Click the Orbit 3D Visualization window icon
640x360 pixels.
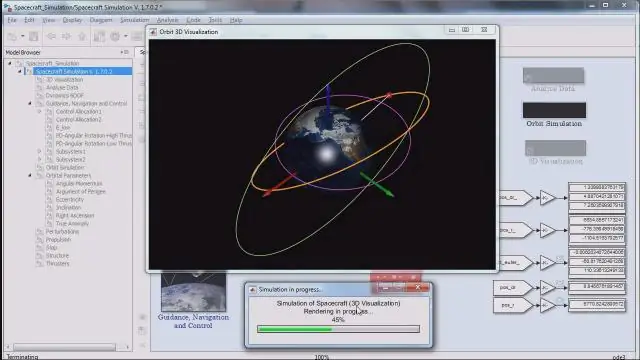153,32
